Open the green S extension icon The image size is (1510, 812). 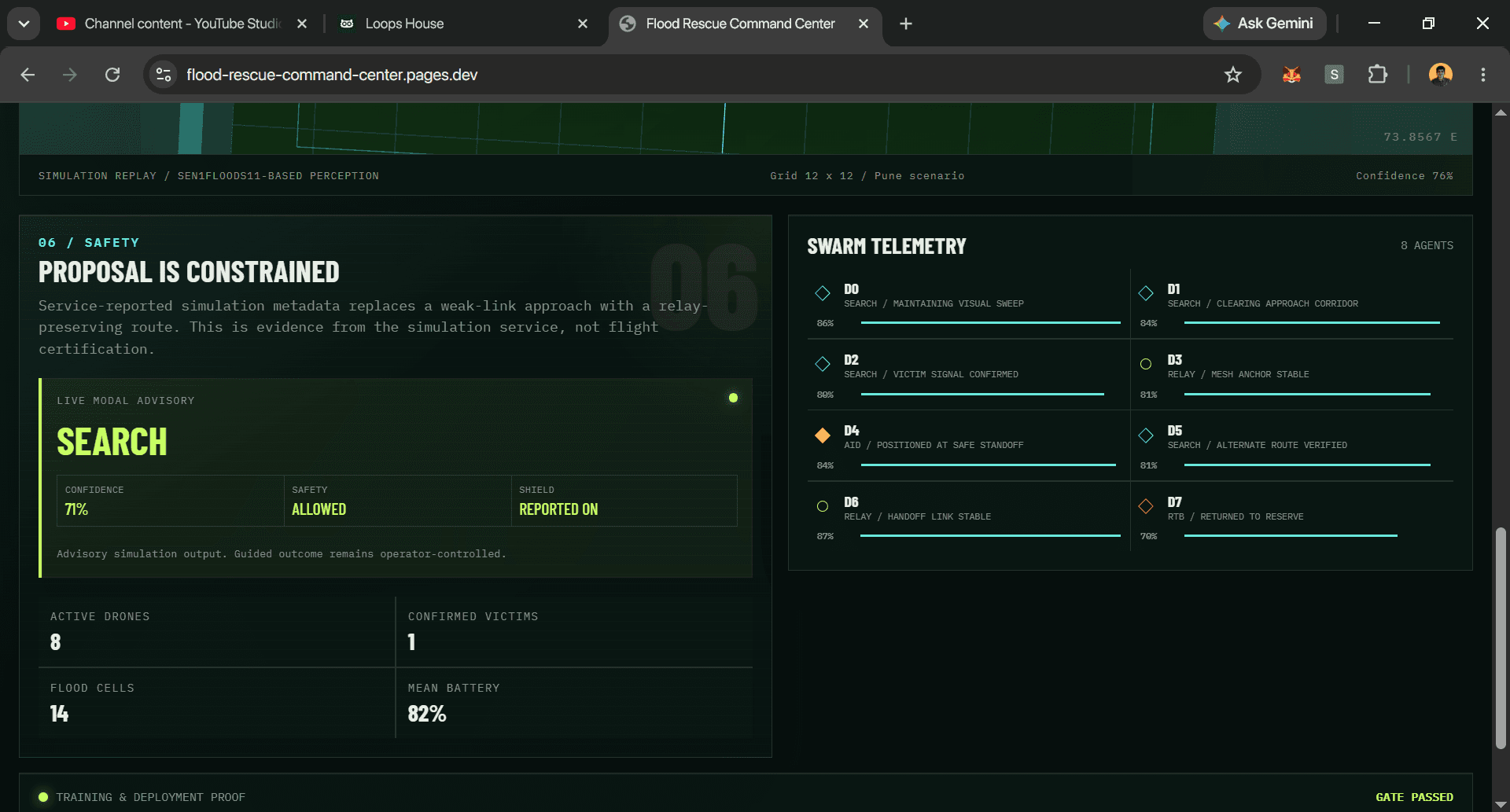(x=1334, y=75)
